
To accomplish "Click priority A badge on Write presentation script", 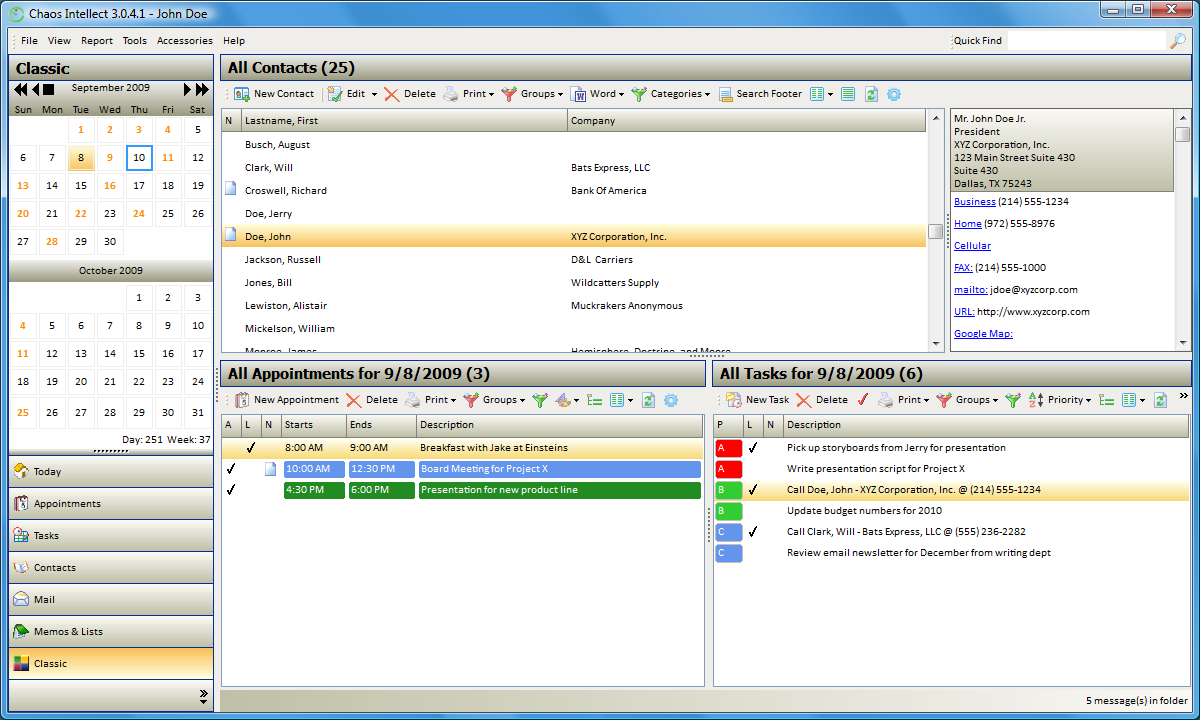I will [729, 469].
